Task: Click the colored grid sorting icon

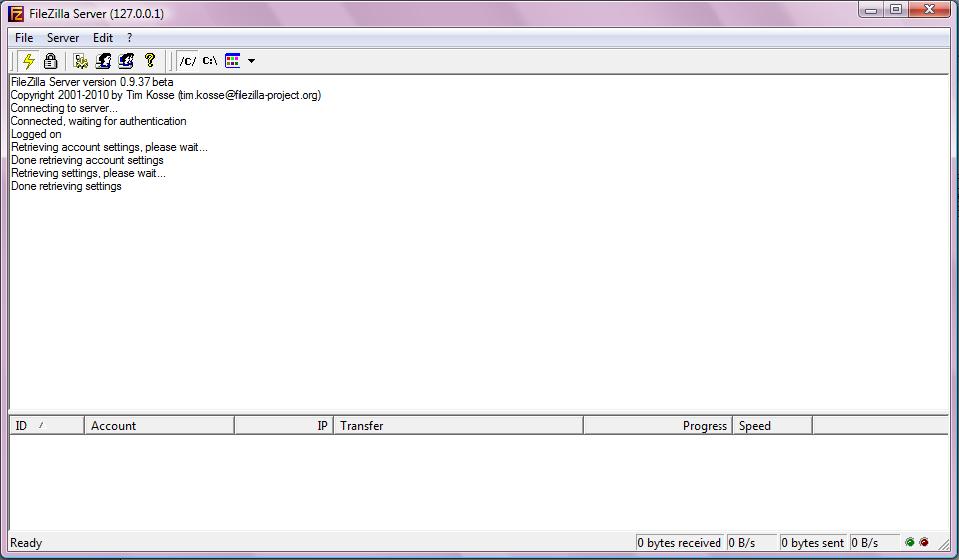Action: coord(233,61)
